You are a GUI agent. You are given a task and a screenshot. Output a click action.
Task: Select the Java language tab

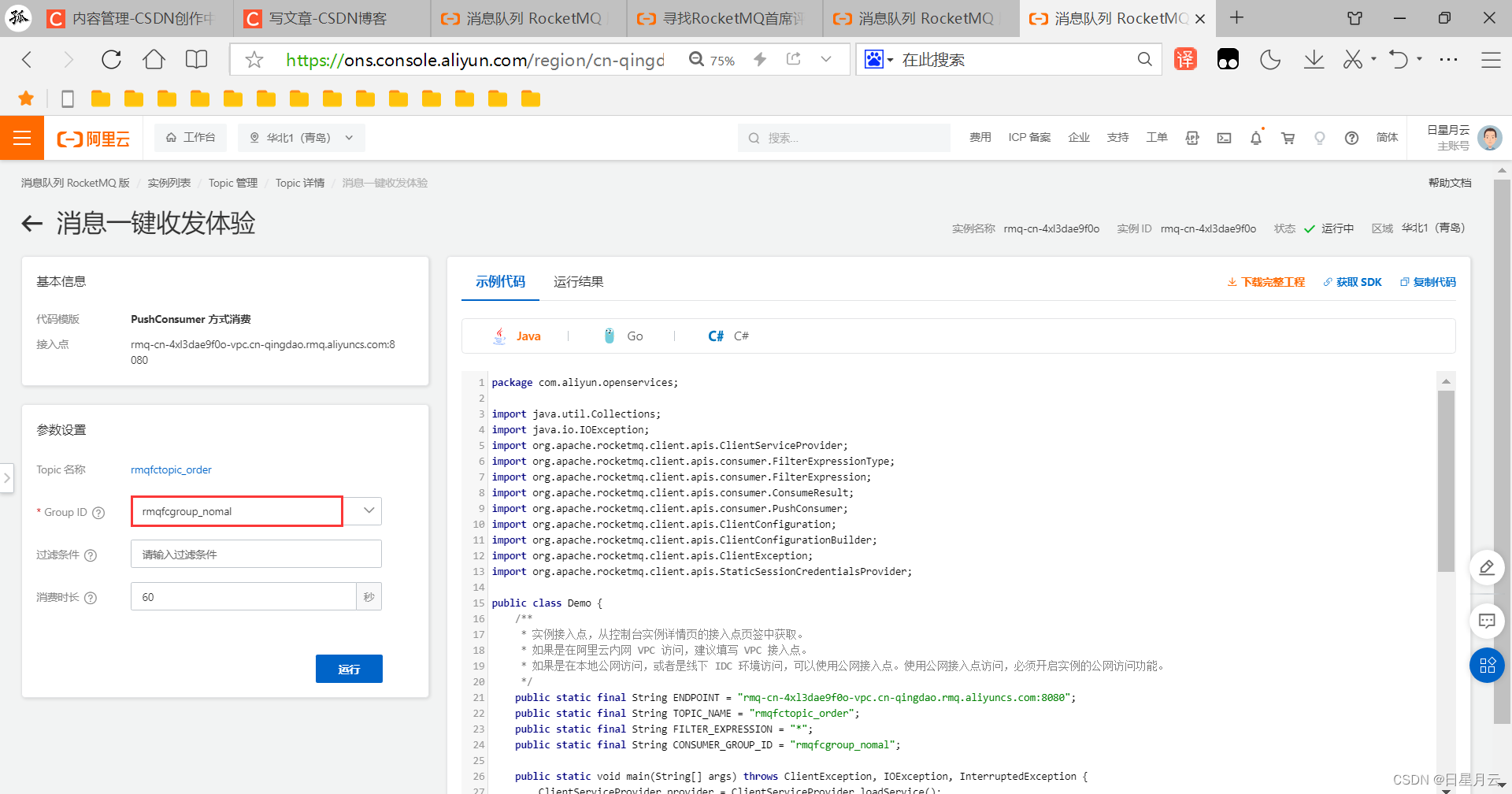coord(517,336)
